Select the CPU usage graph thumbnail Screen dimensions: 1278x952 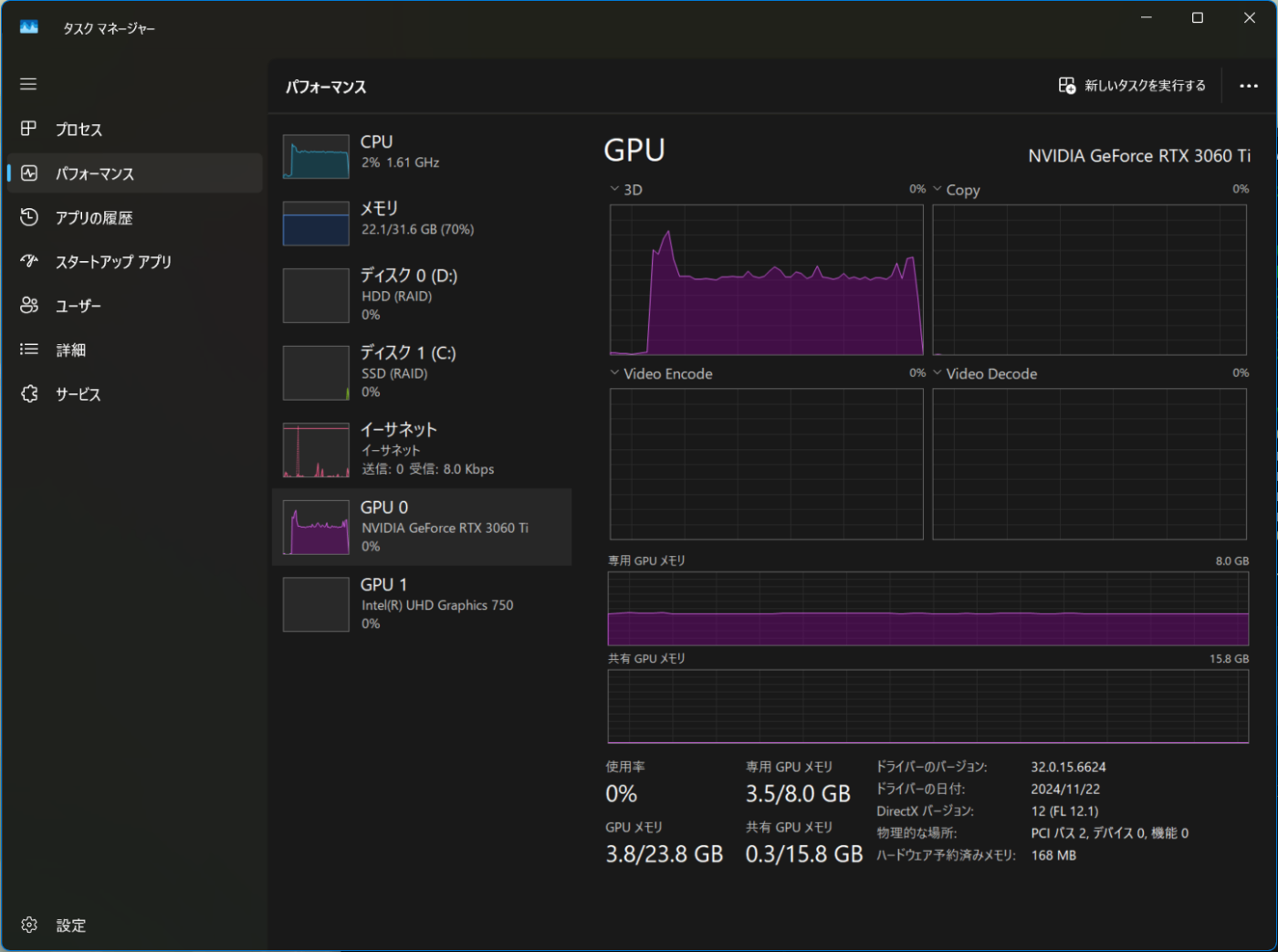(x=316, y=156)
